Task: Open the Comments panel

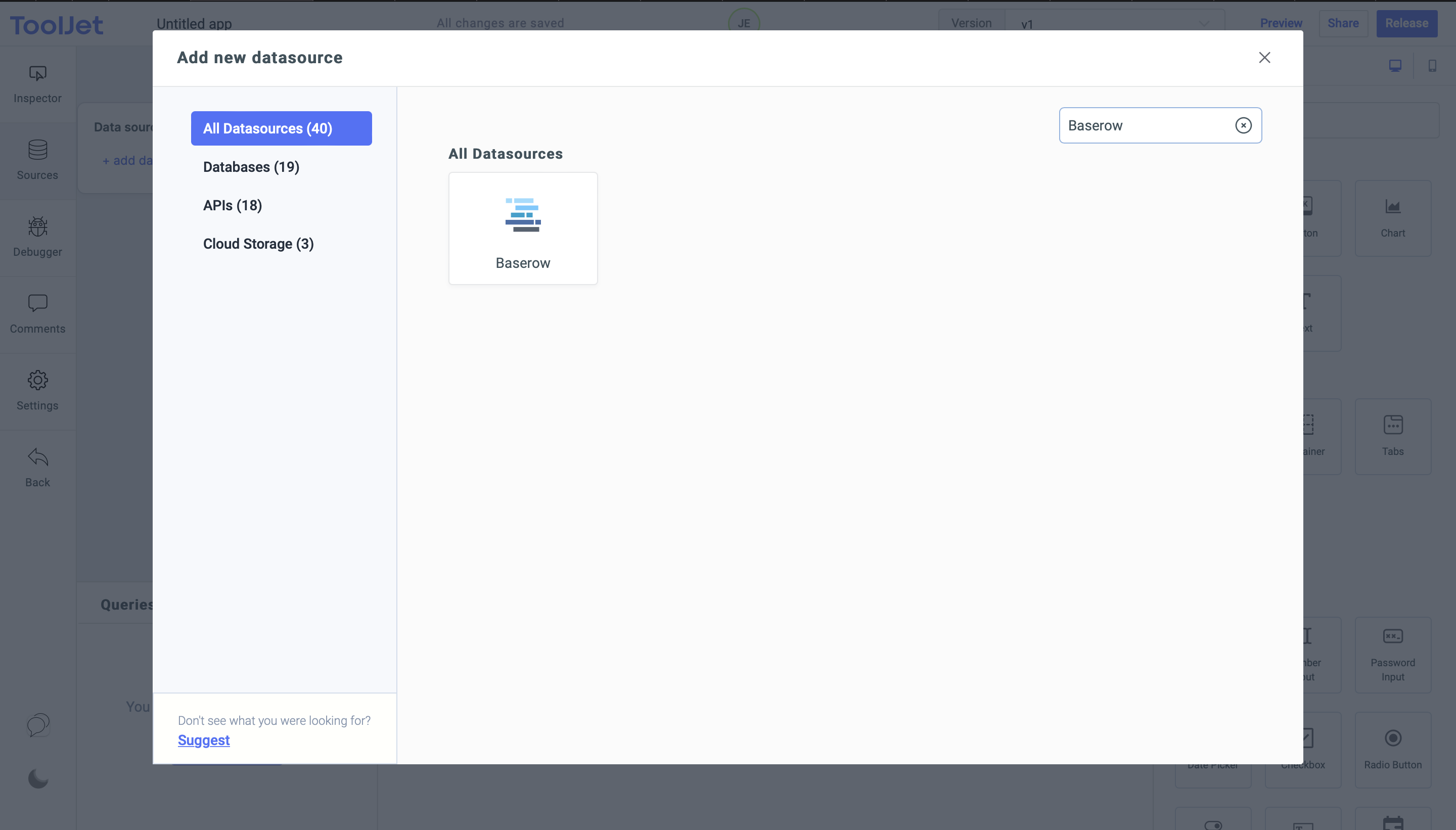Action: [x=36, y=313]
